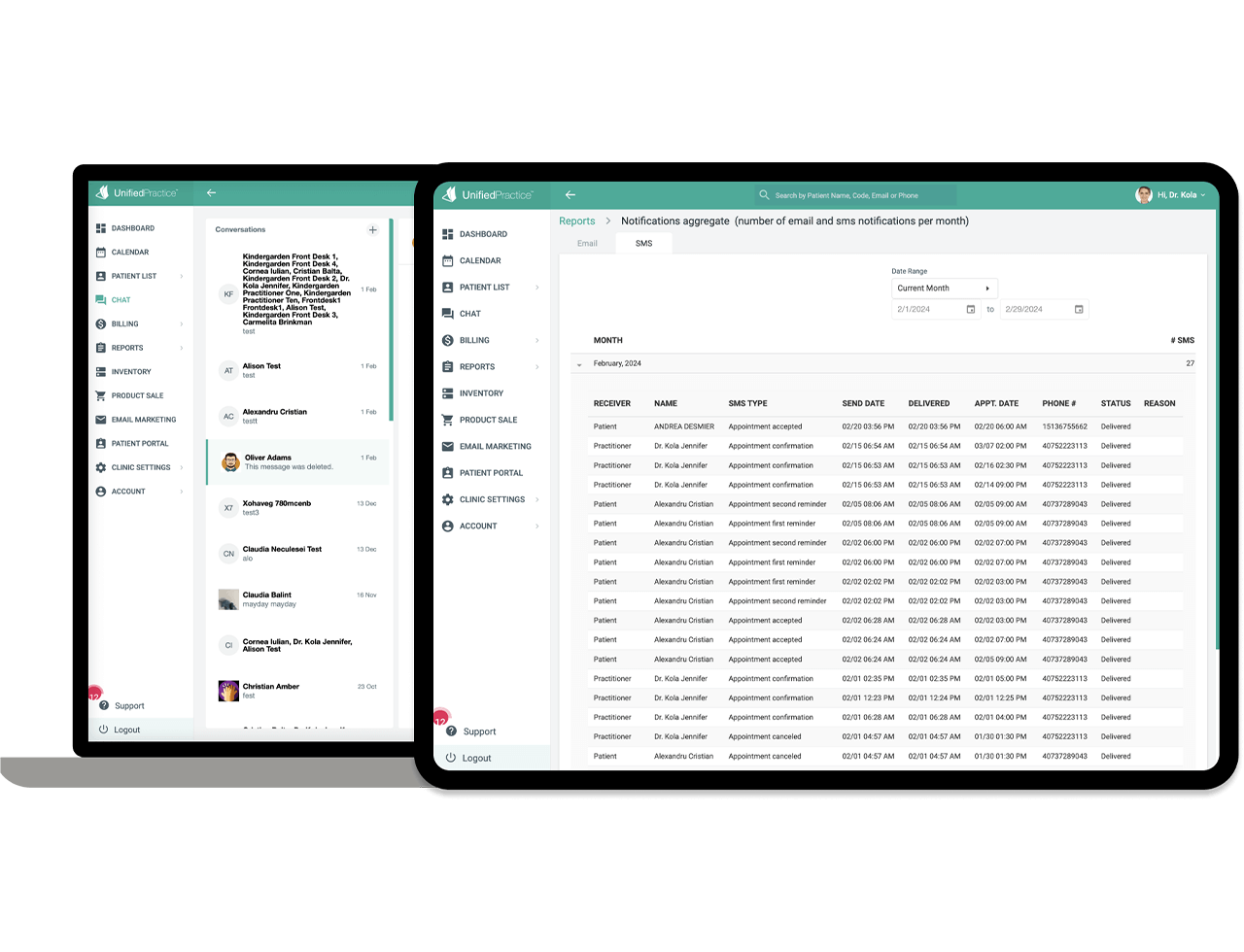
Task: Collapse the February, 2024 month row
Action: [580, 364]
